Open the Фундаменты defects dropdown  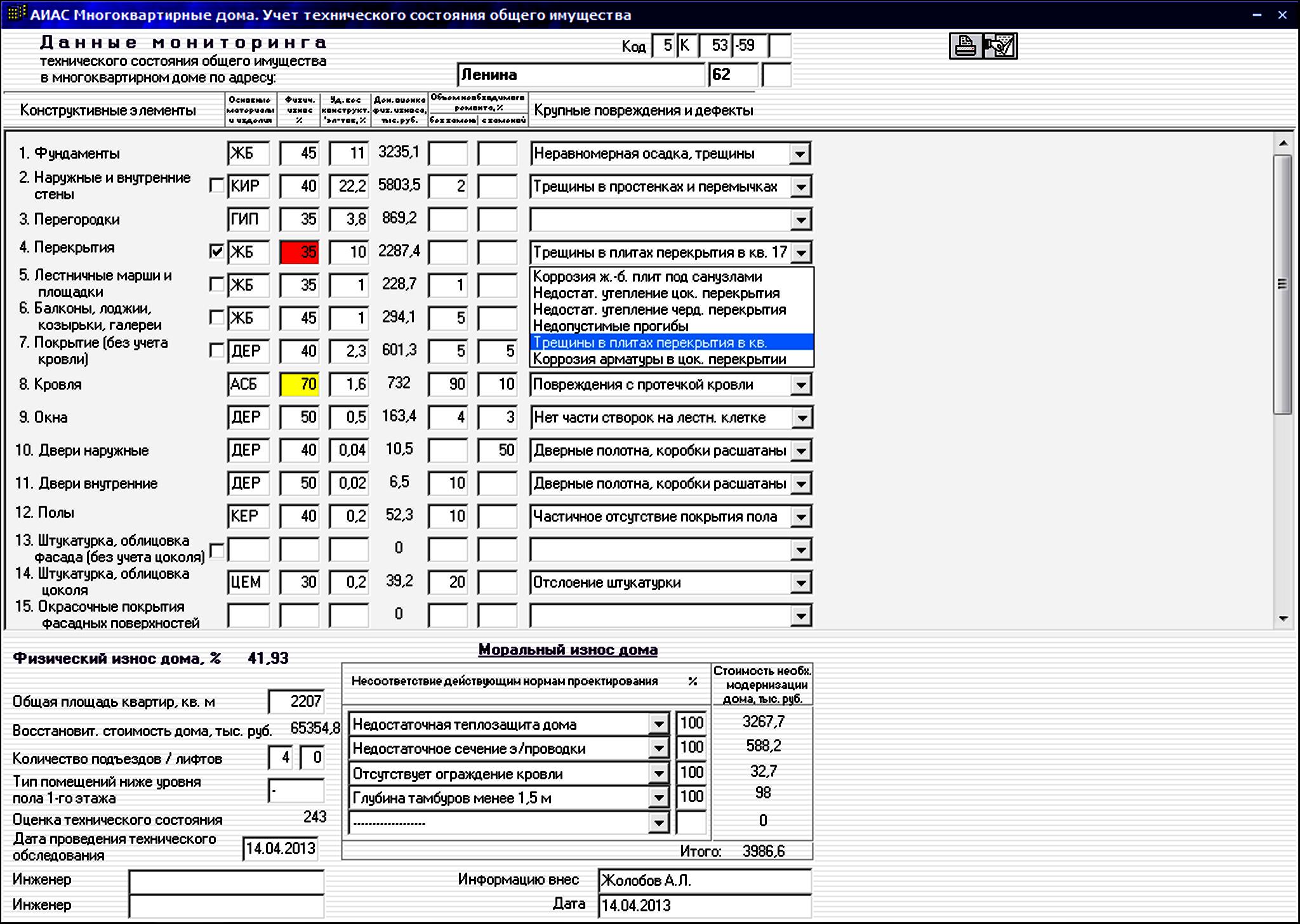pos(800,154)
